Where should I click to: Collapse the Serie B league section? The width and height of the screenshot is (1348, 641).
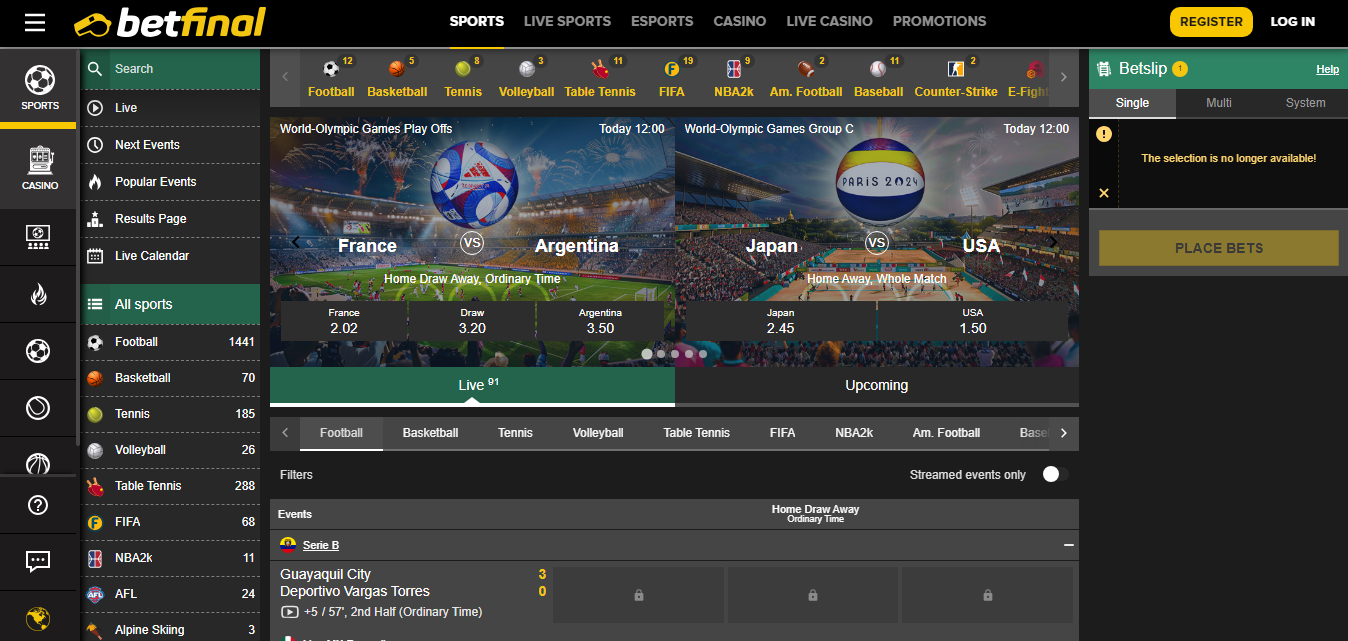point(1068,545)
